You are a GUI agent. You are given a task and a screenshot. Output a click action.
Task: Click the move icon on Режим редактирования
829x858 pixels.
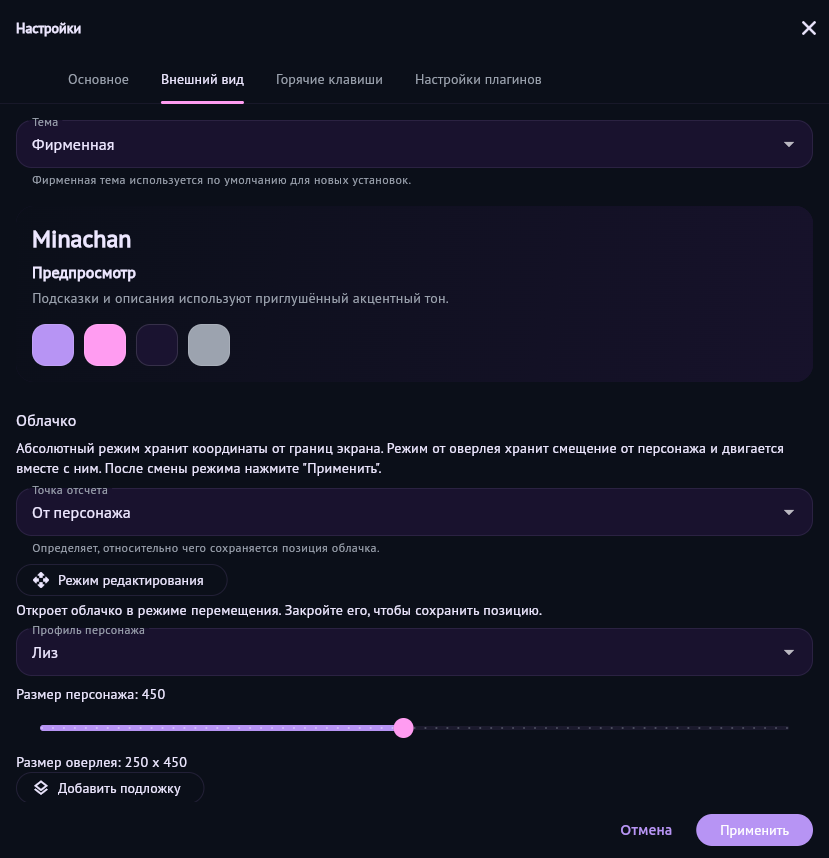tap(41, 580)
